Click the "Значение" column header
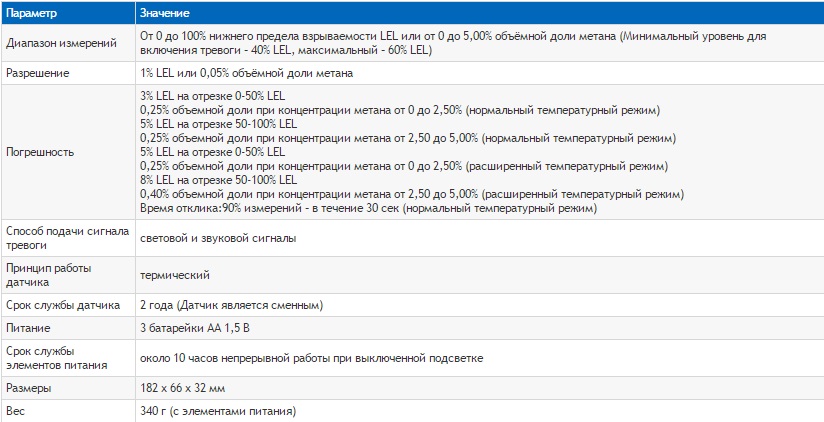Screen dimensions: 824x422 [167, 14]
